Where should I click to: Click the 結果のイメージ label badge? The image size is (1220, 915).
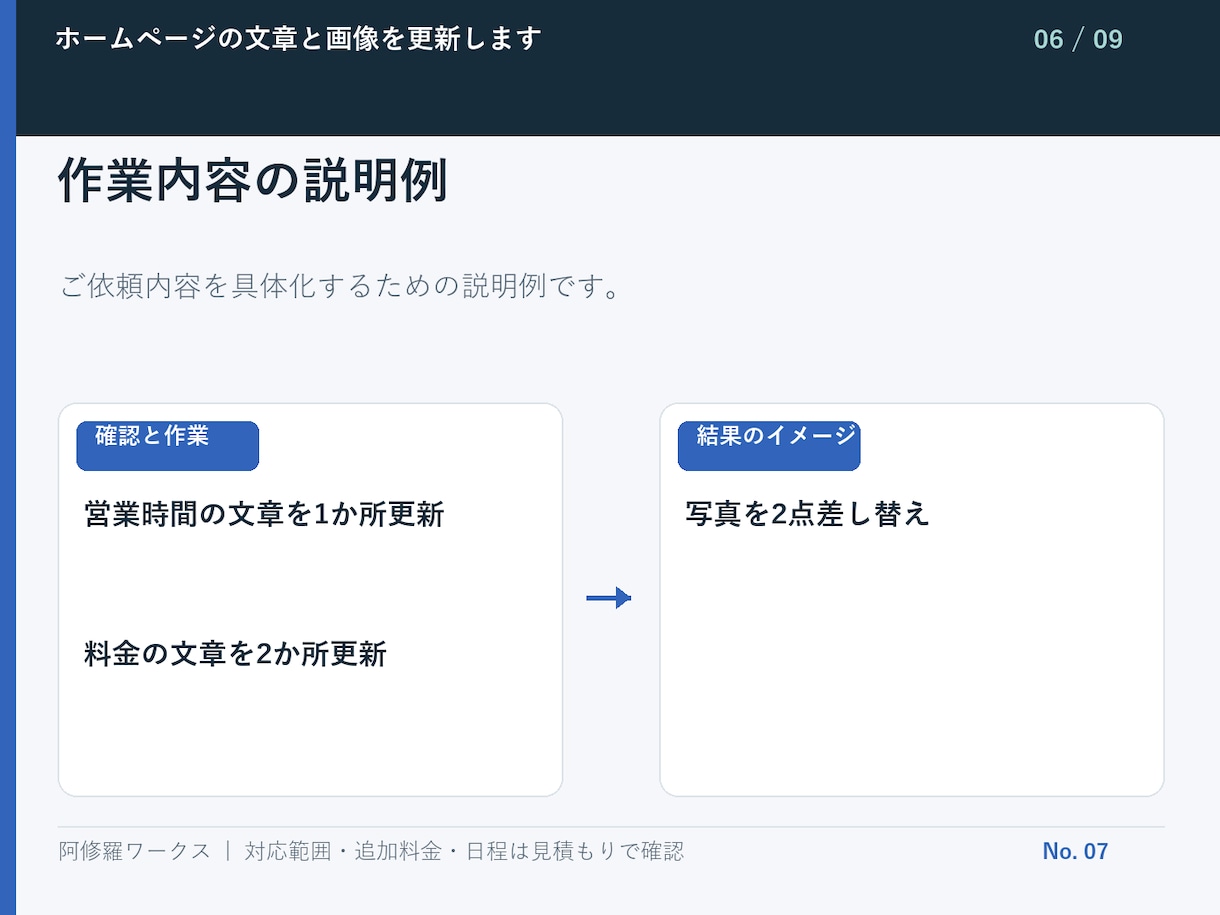(x=769, y=446)
